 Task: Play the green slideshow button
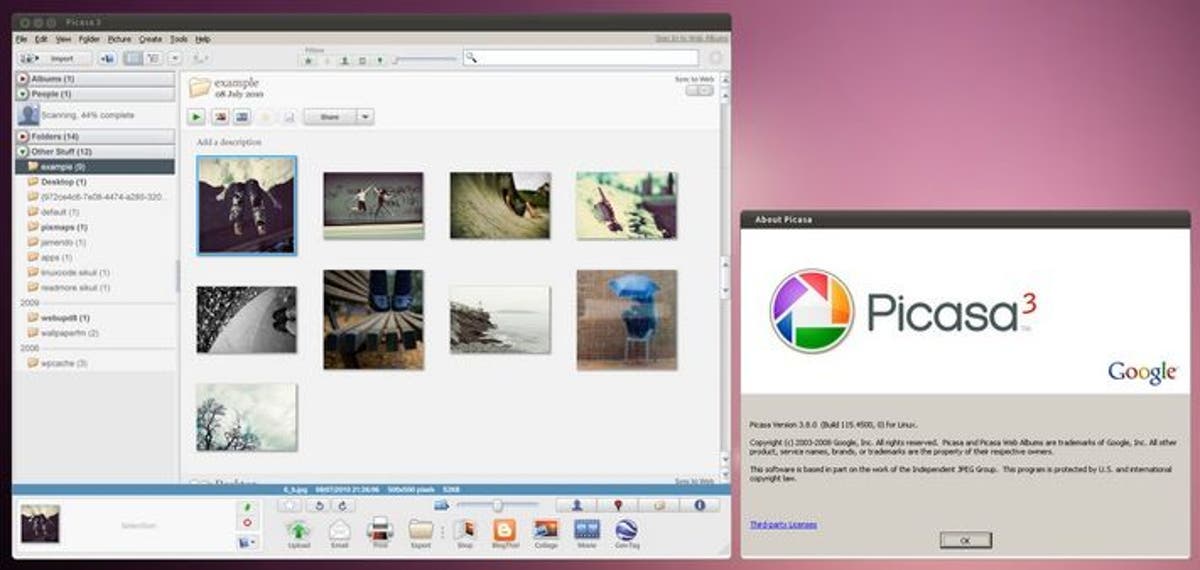click(196, 117)
